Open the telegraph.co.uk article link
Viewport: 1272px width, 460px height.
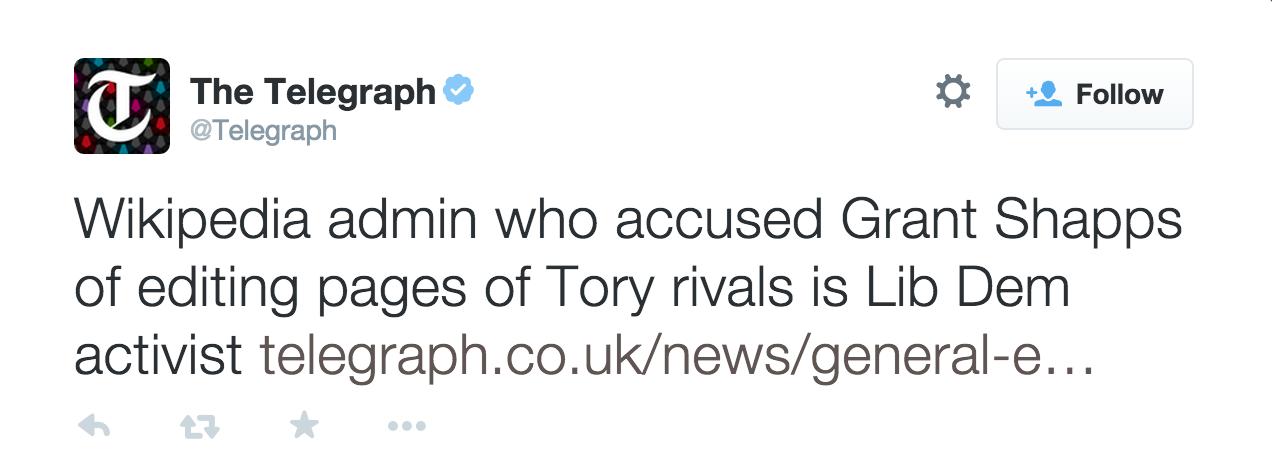(x=677, y=354)
